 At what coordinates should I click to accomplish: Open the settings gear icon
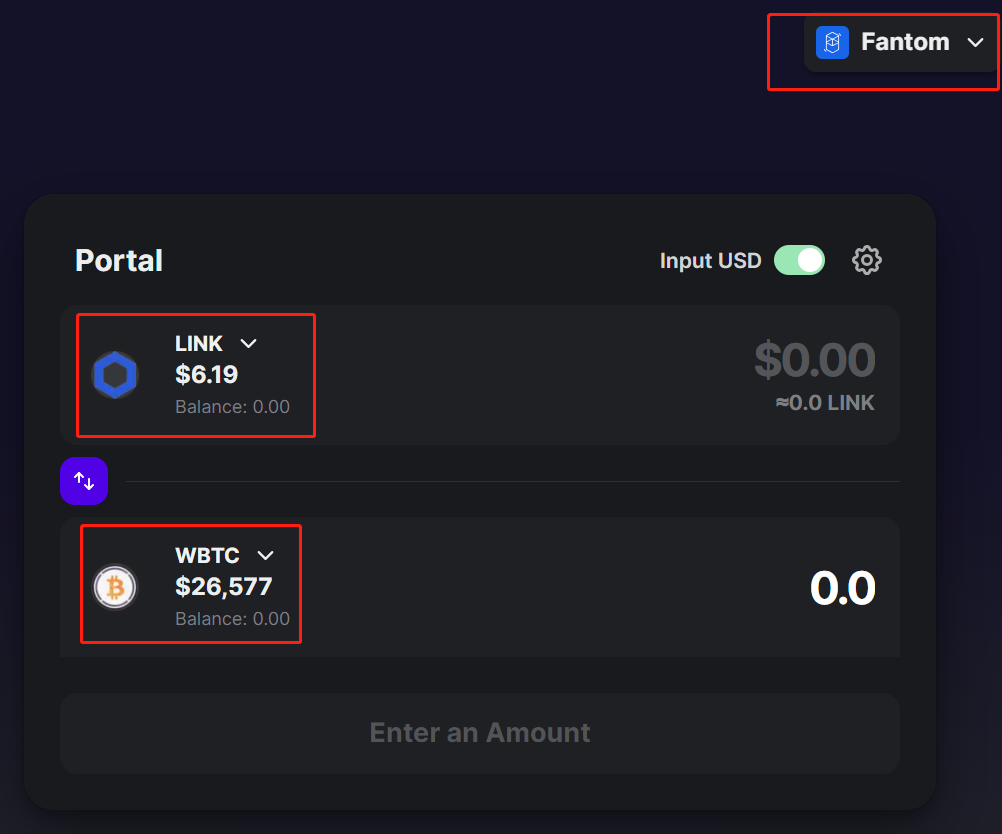click(867, 260)
